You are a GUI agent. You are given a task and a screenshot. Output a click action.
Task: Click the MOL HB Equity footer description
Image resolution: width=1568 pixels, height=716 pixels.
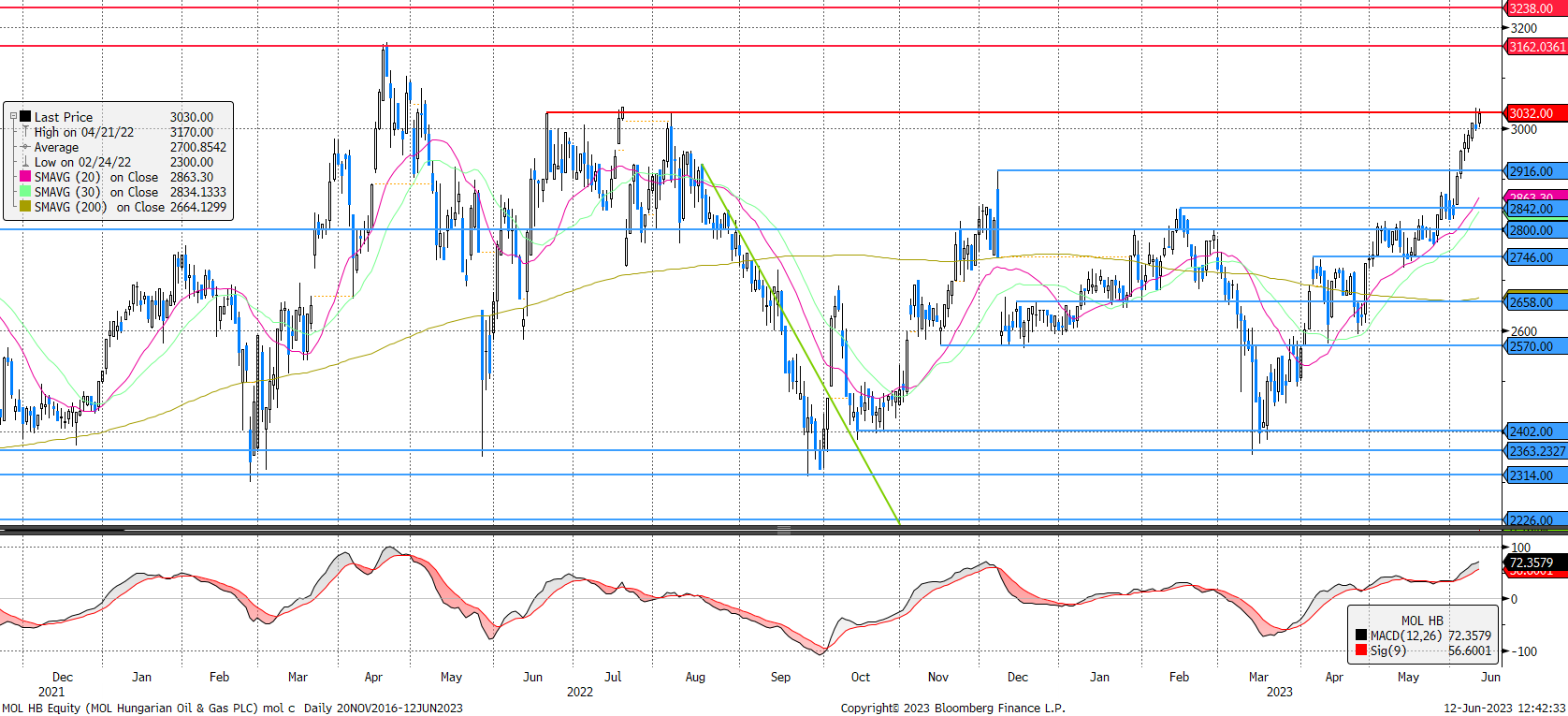coord(232,709)
